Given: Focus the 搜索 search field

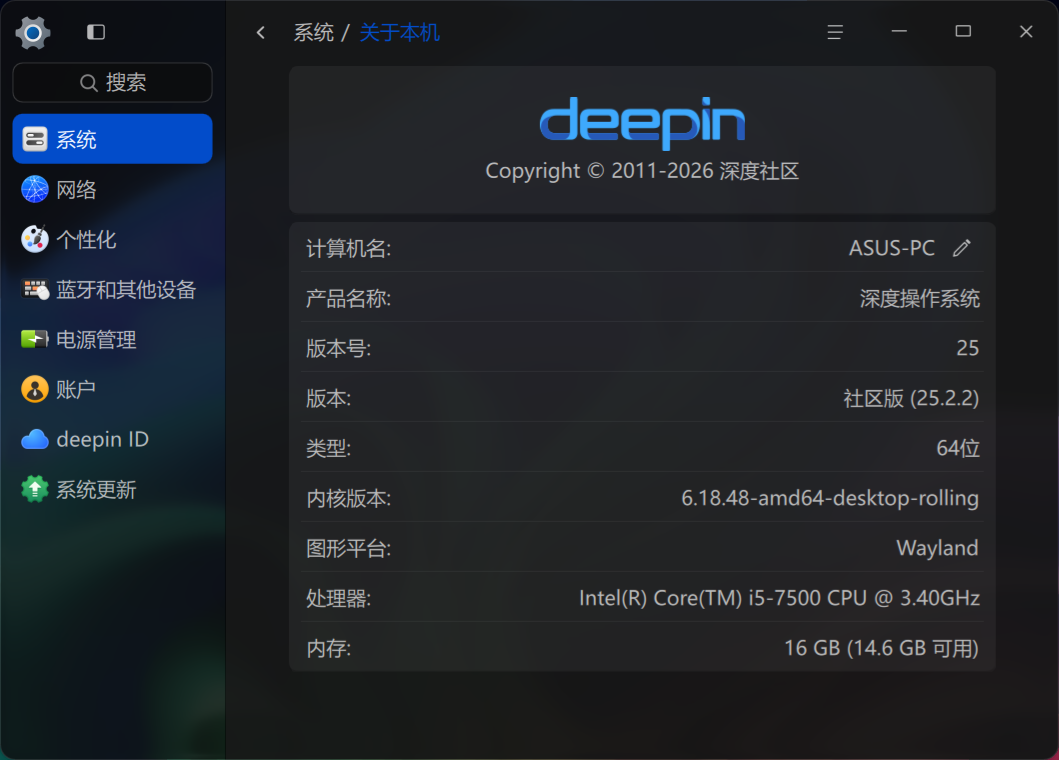Looking at the screenshot, I should (112, 82).
